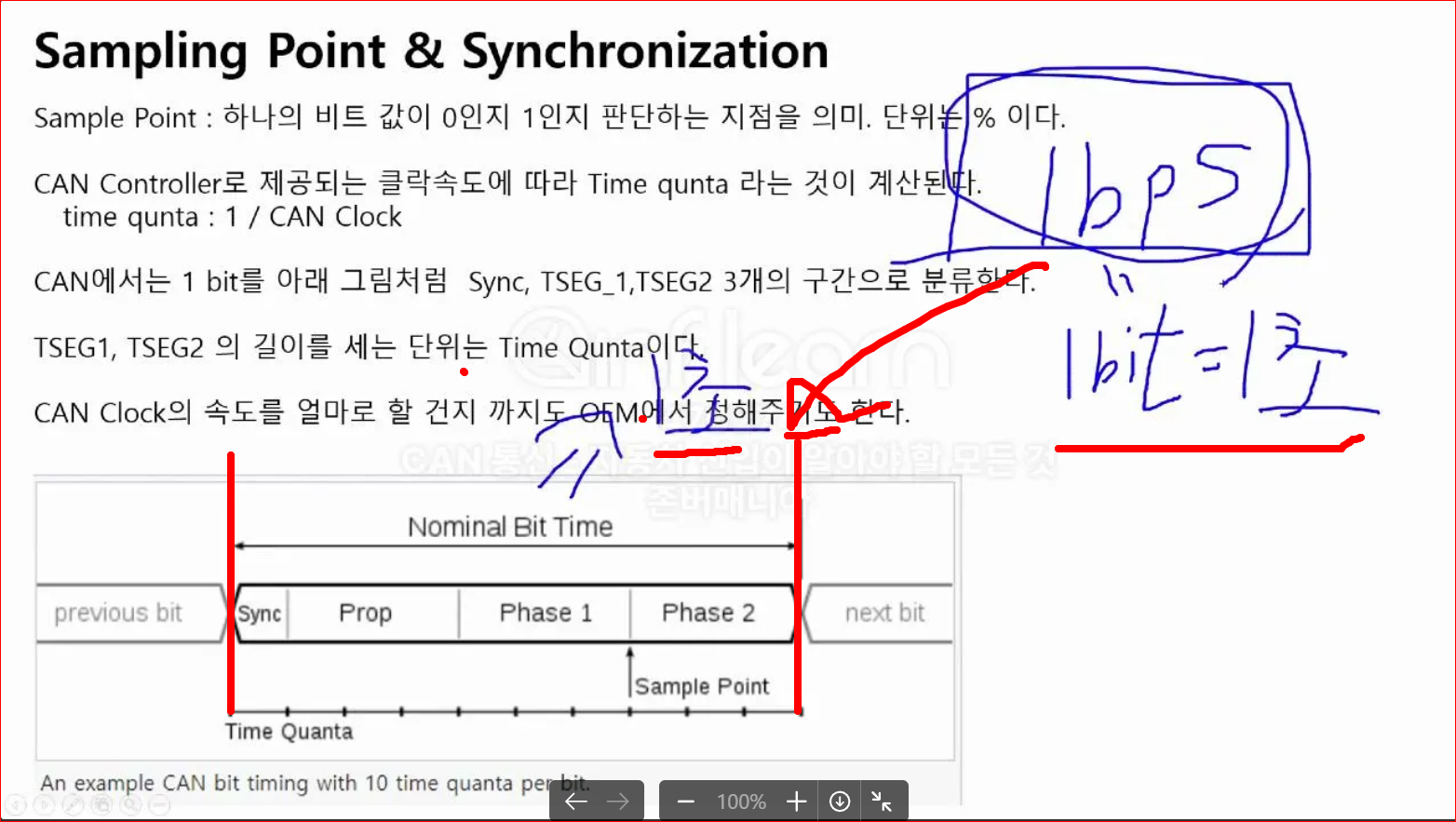Click the "Sample Point" diagram label
1456x822 pixels.
click(702, 687)
